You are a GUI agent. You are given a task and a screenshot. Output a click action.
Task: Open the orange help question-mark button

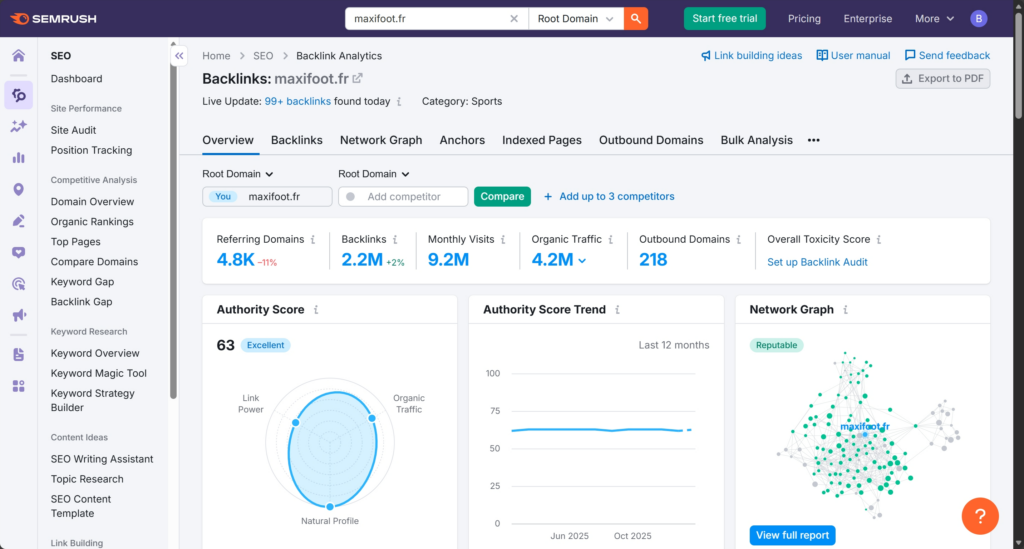pos(980,515)
